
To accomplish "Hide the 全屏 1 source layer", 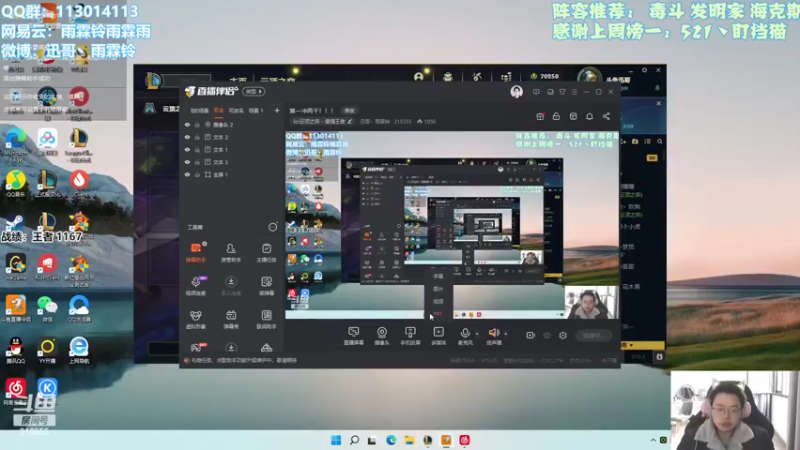I will (x=187, y=174).
